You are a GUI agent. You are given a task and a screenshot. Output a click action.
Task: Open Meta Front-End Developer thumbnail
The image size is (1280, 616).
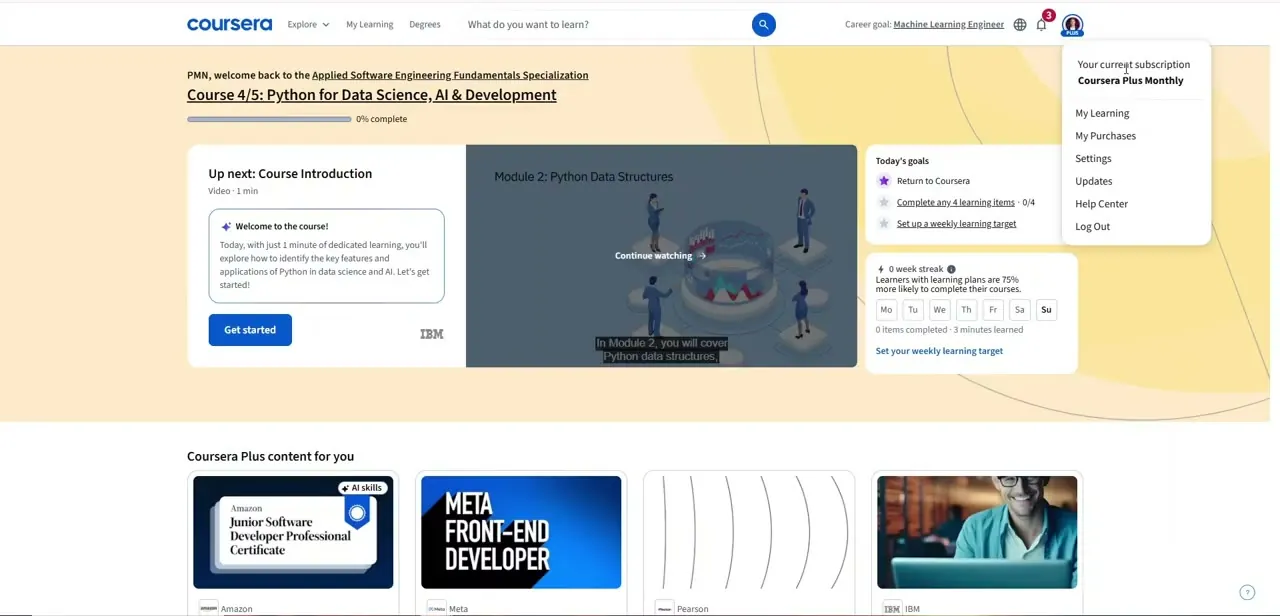(521, 532)
